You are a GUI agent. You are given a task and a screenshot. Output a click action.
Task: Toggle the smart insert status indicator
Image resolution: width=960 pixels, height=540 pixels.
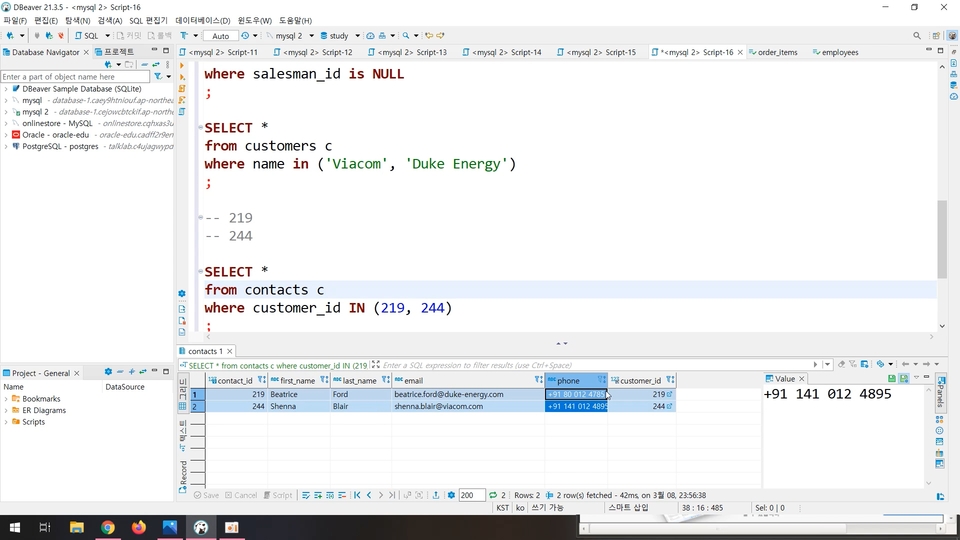[628, 508]
